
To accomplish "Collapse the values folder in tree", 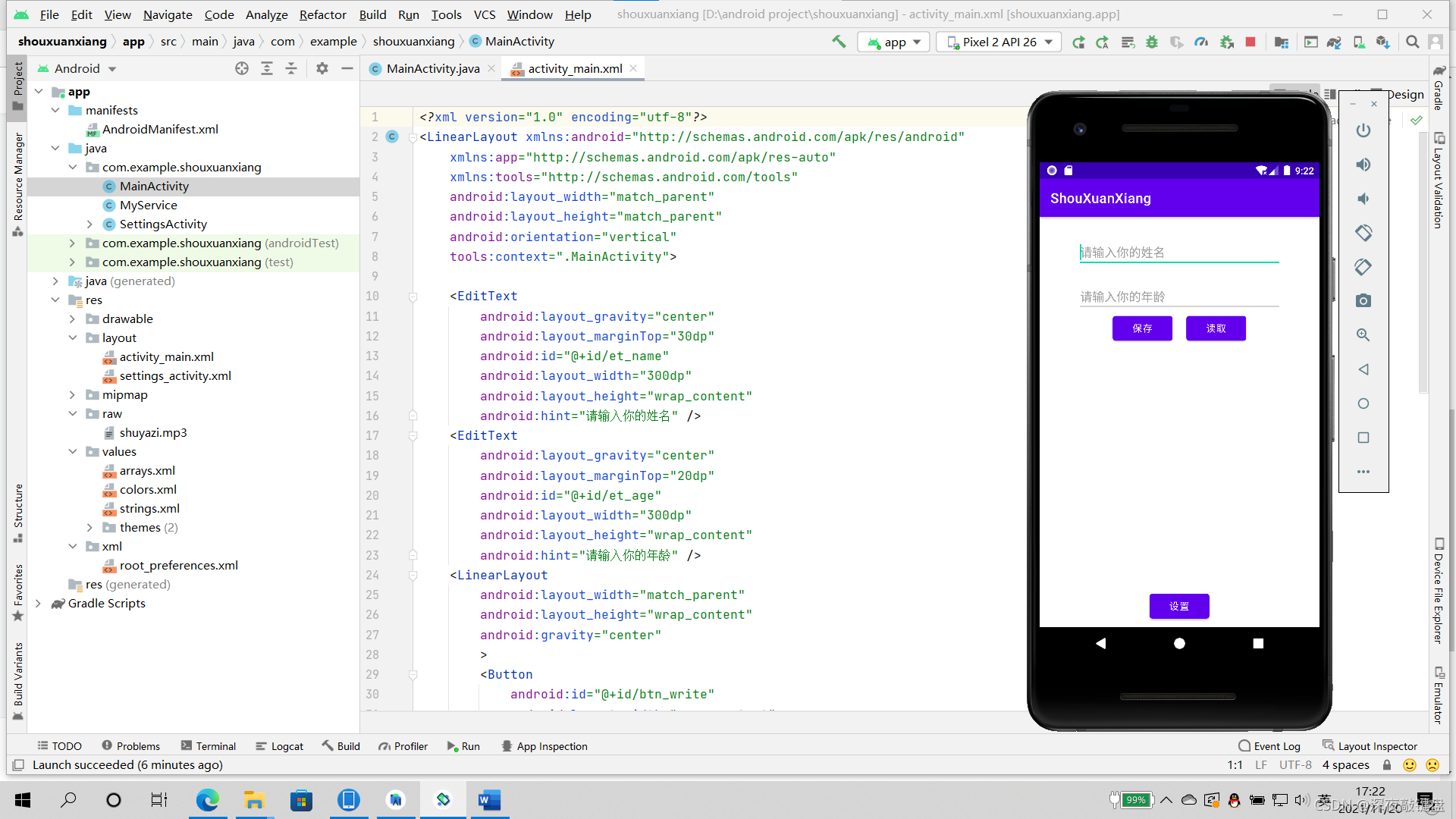I will (x=73, y=451).
